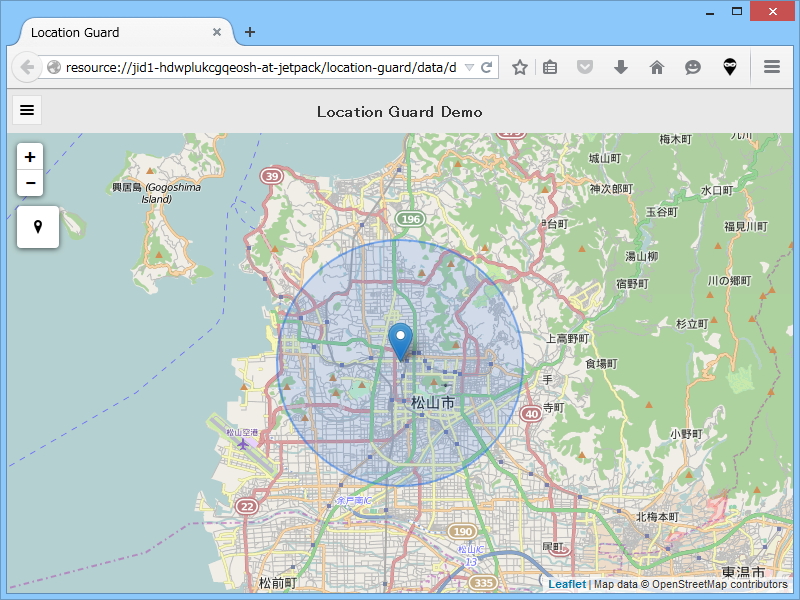800x600 pixels.
Task: Bookmark this page with the star icon
Action: [519, 67]
